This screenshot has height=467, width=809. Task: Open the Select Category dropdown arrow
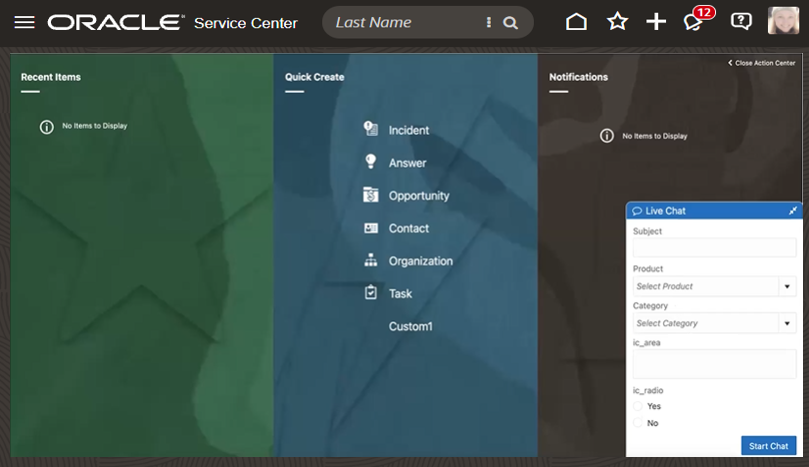pos(787,324)
